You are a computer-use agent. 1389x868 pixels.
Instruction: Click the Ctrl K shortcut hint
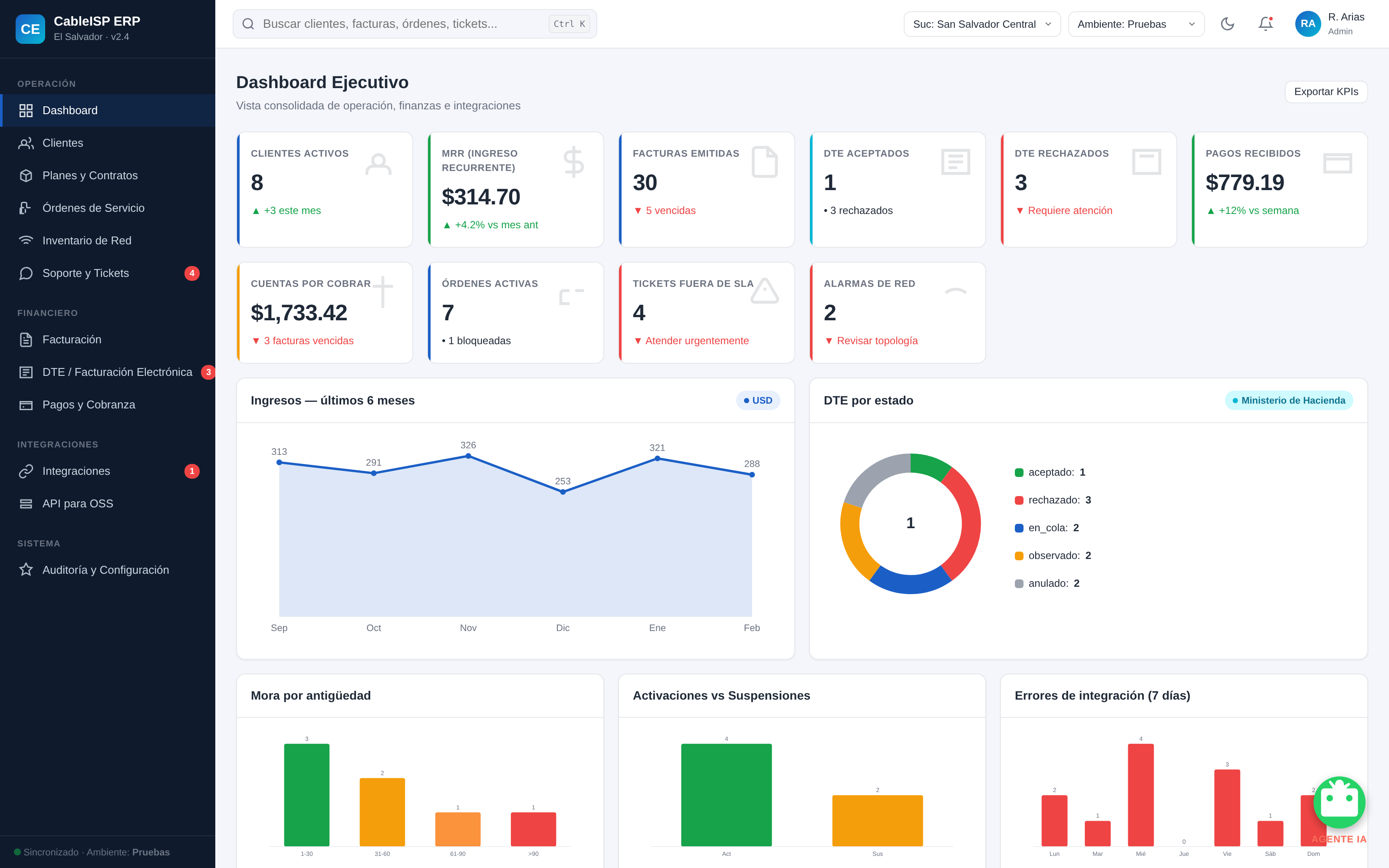[x=569, y=24]
